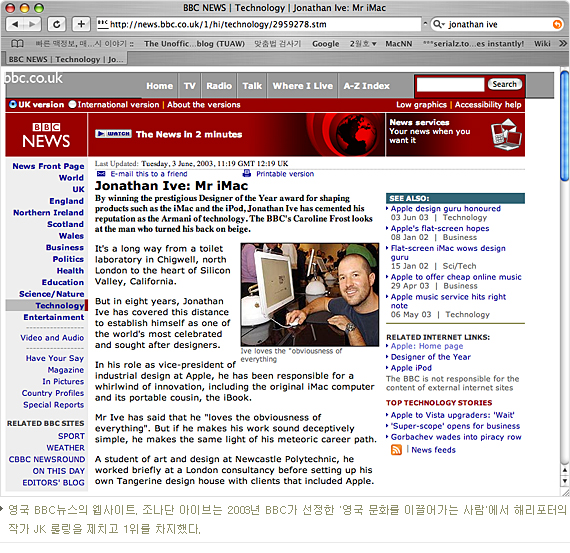The image size is (570, 553).
Task: Click E-mail this to a friend
Action: pos(149,174)
